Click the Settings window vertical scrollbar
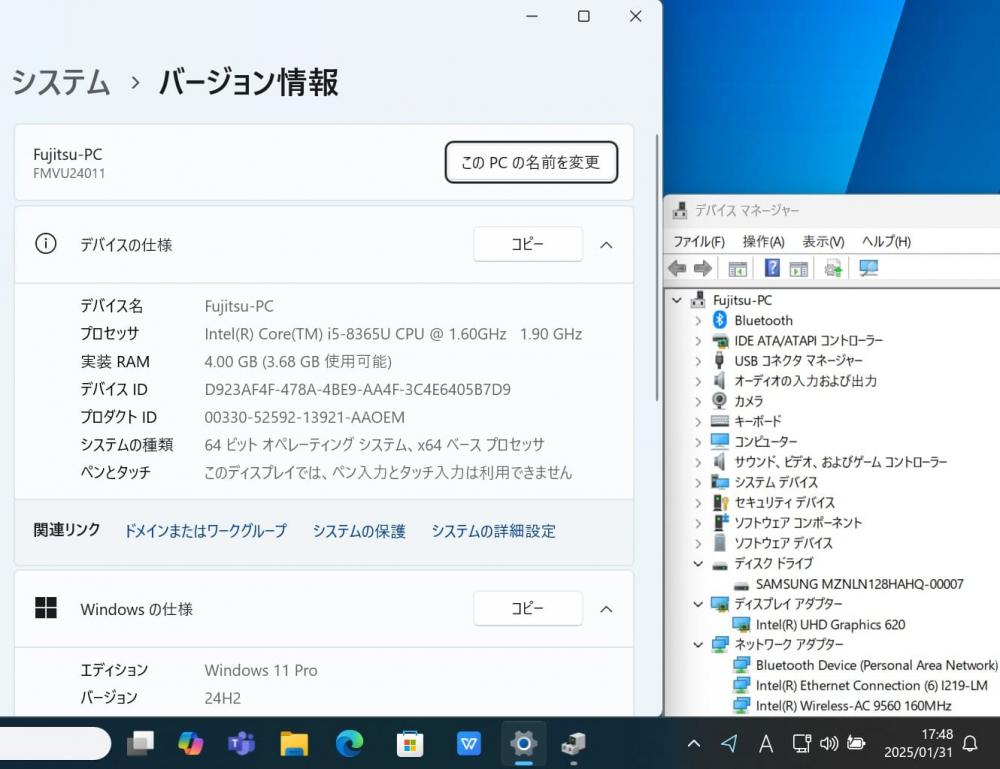Screen dimensions: 1000x769 click(x=656, y=267)
